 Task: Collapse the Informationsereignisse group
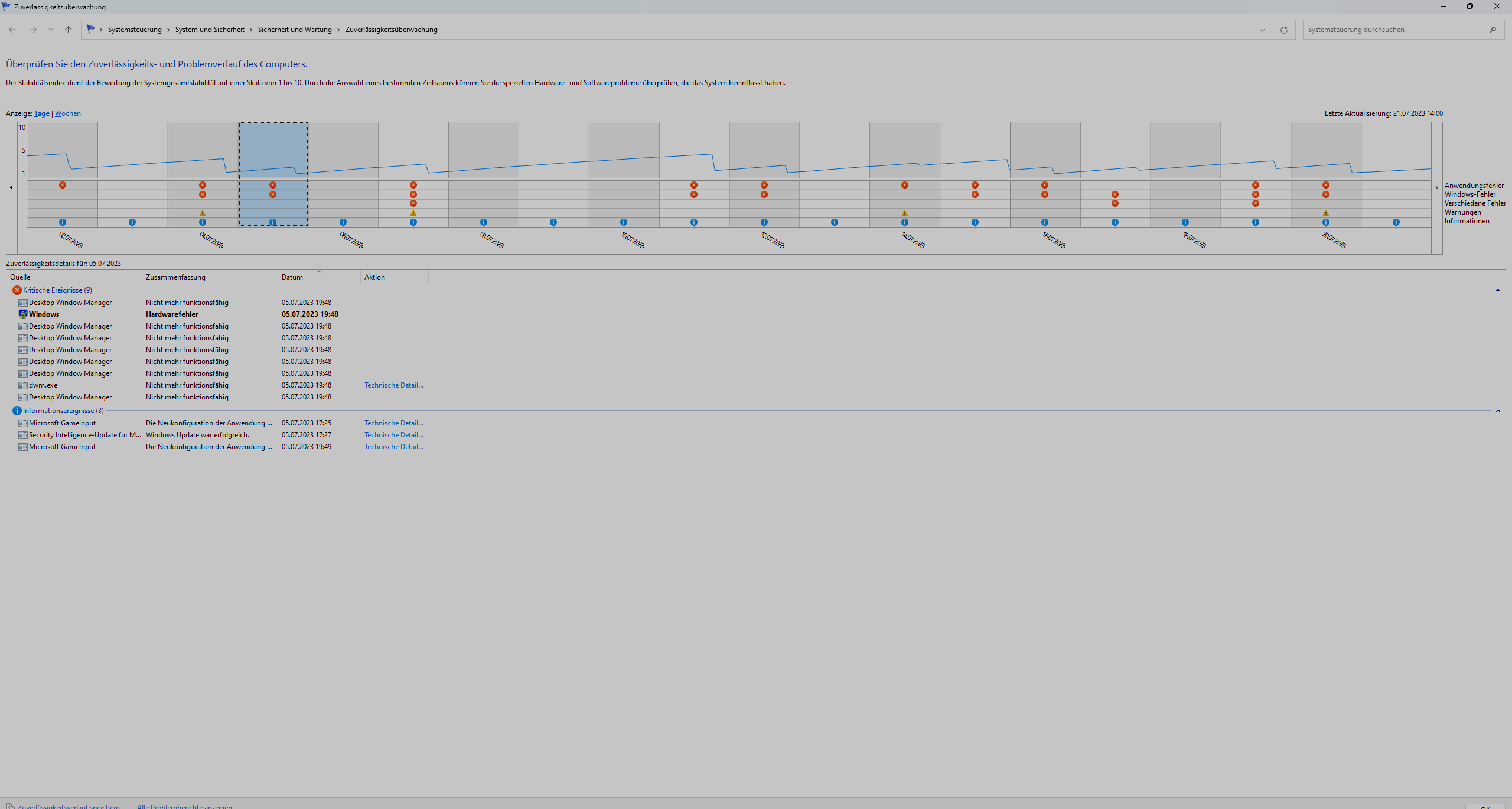1497,411
